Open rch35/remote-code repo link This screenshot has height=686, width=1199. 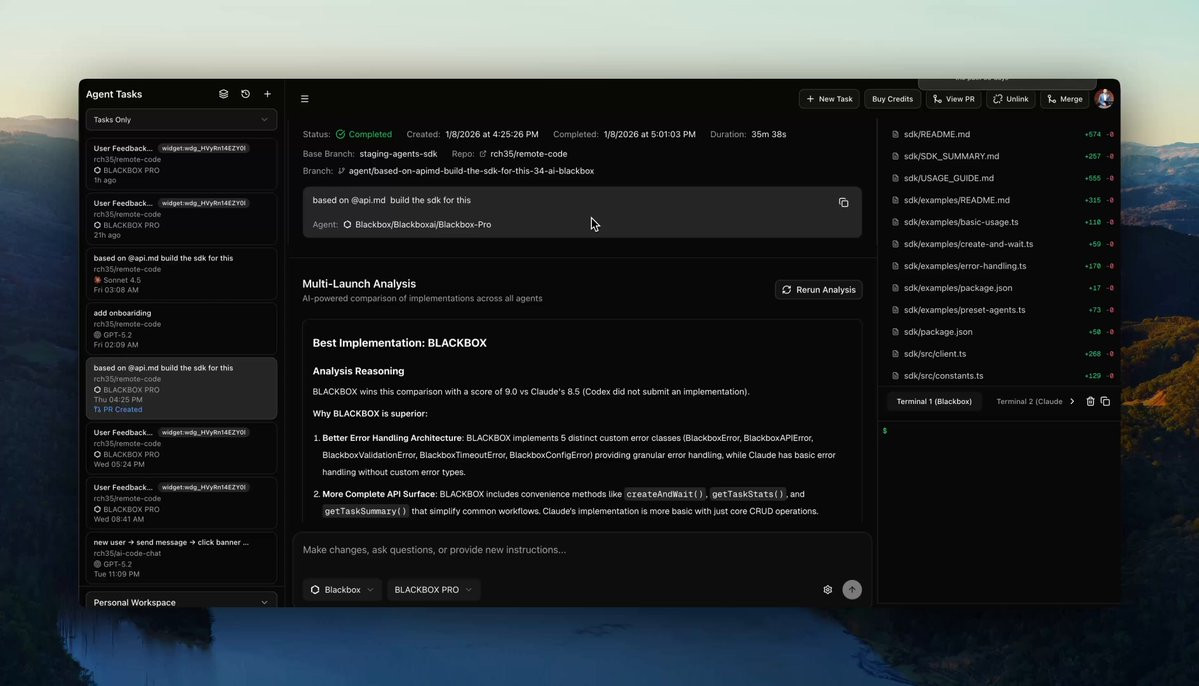click(528, 154)
